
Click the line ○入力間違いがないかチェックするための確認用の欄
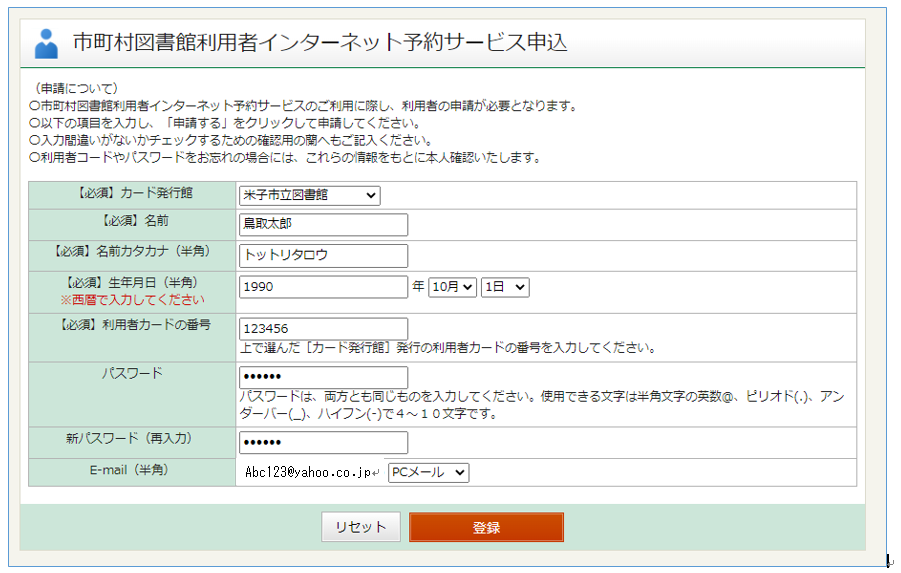point(231,140)
